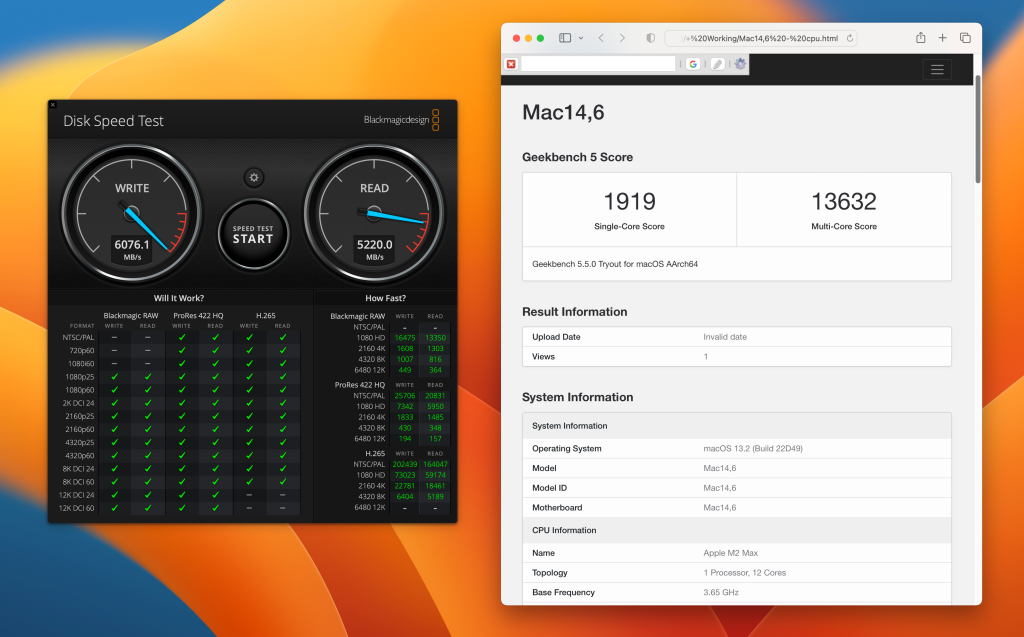Close the find toolbar with red X
This screenshot has height=637, width=1024.
tap(511, 64)
